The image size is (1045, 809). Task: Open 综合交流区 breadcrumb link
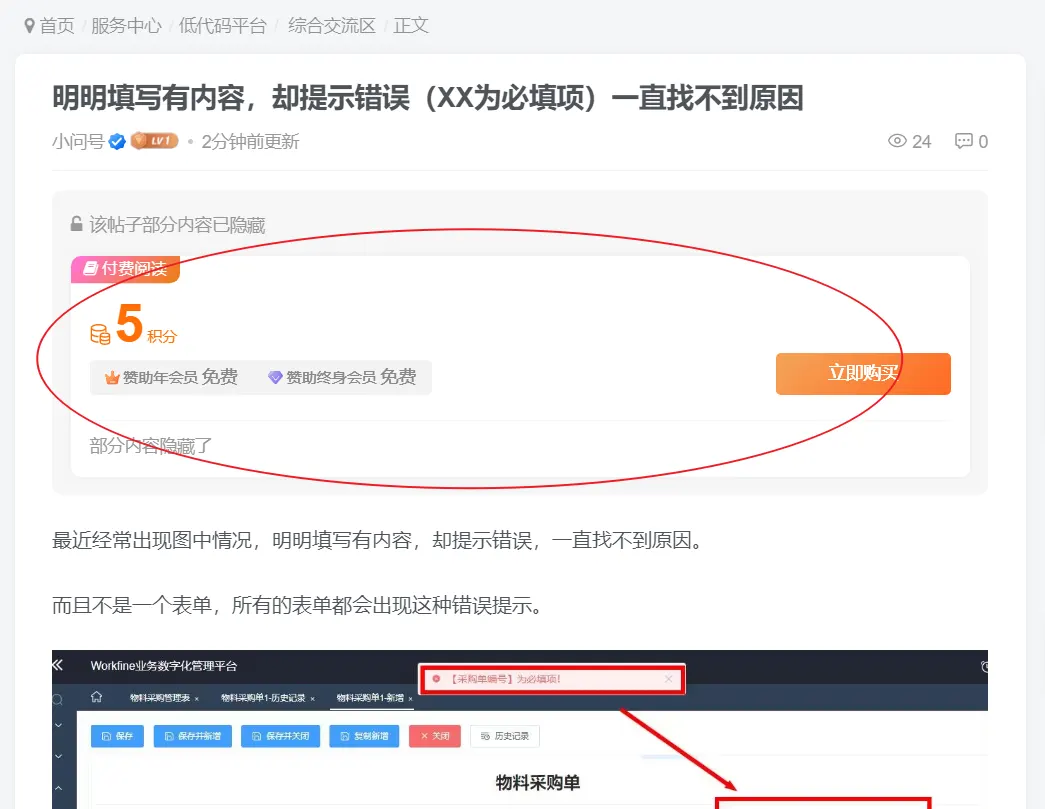pos(332,26)
